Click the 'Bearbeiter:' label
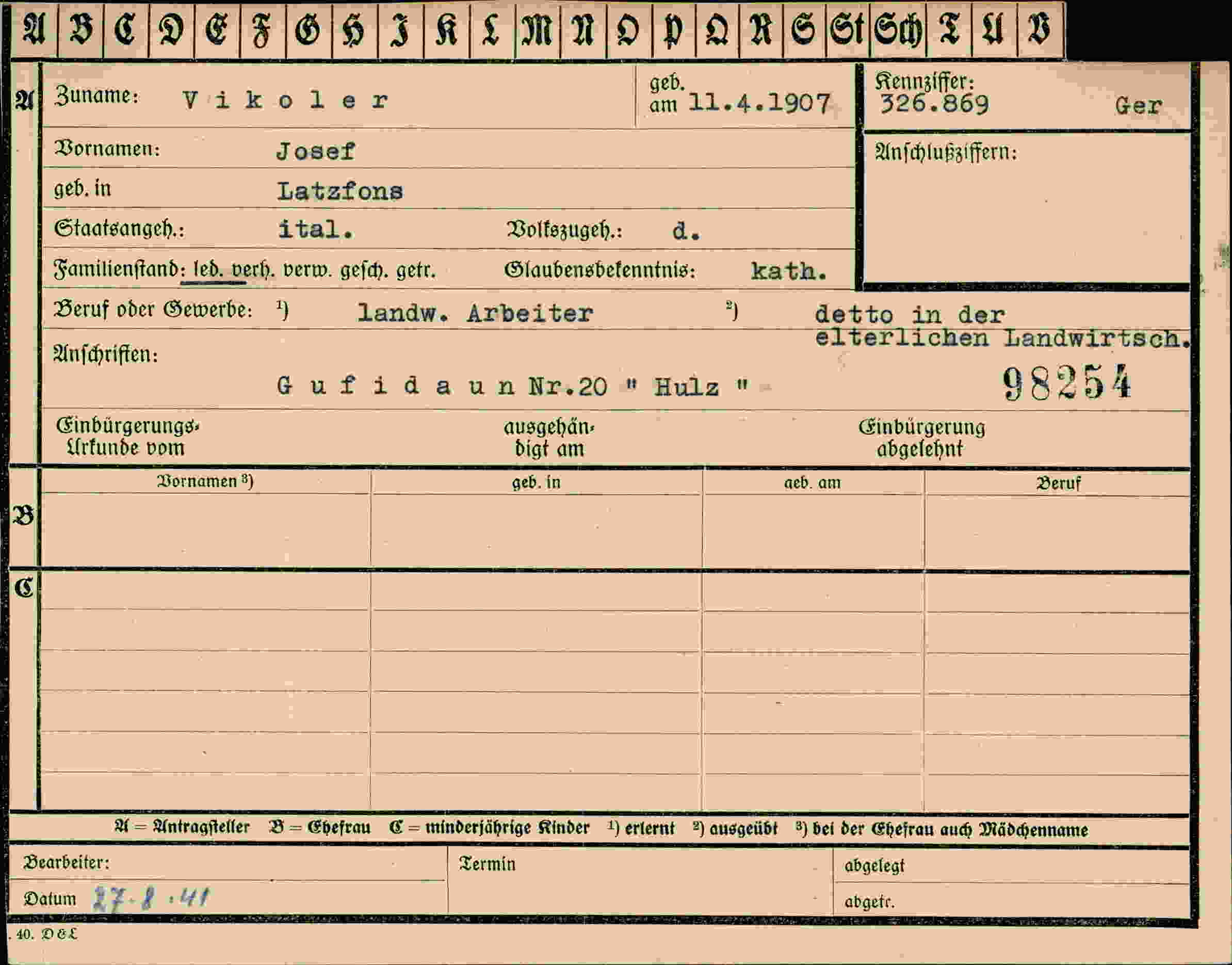The image size is (1232, 965). (x=67, y=862)
